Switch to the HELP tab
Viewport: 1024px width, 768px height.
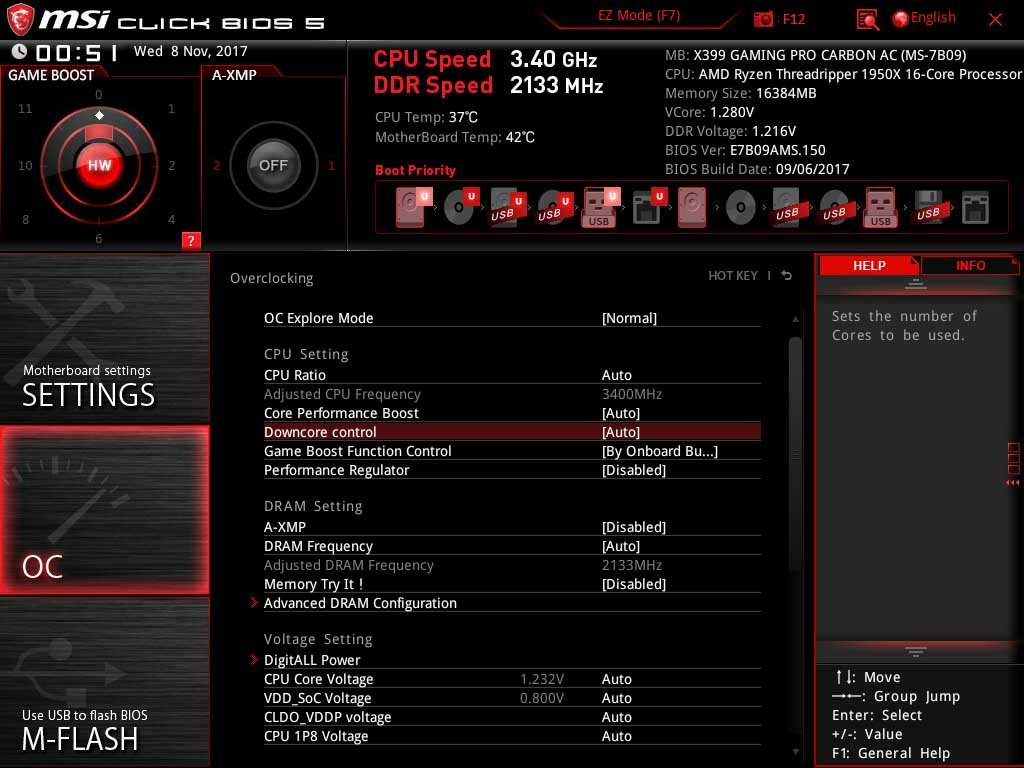(x=869, y=265)
